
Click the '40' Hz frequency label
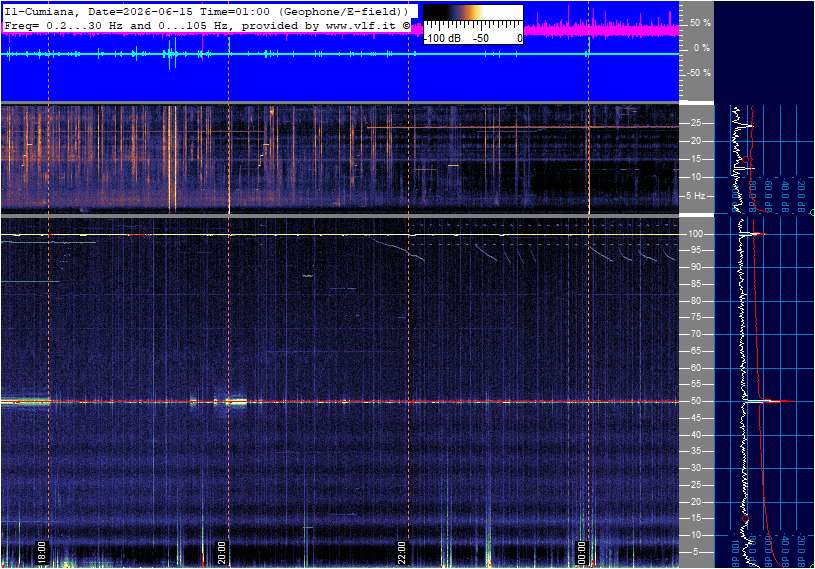695,435
